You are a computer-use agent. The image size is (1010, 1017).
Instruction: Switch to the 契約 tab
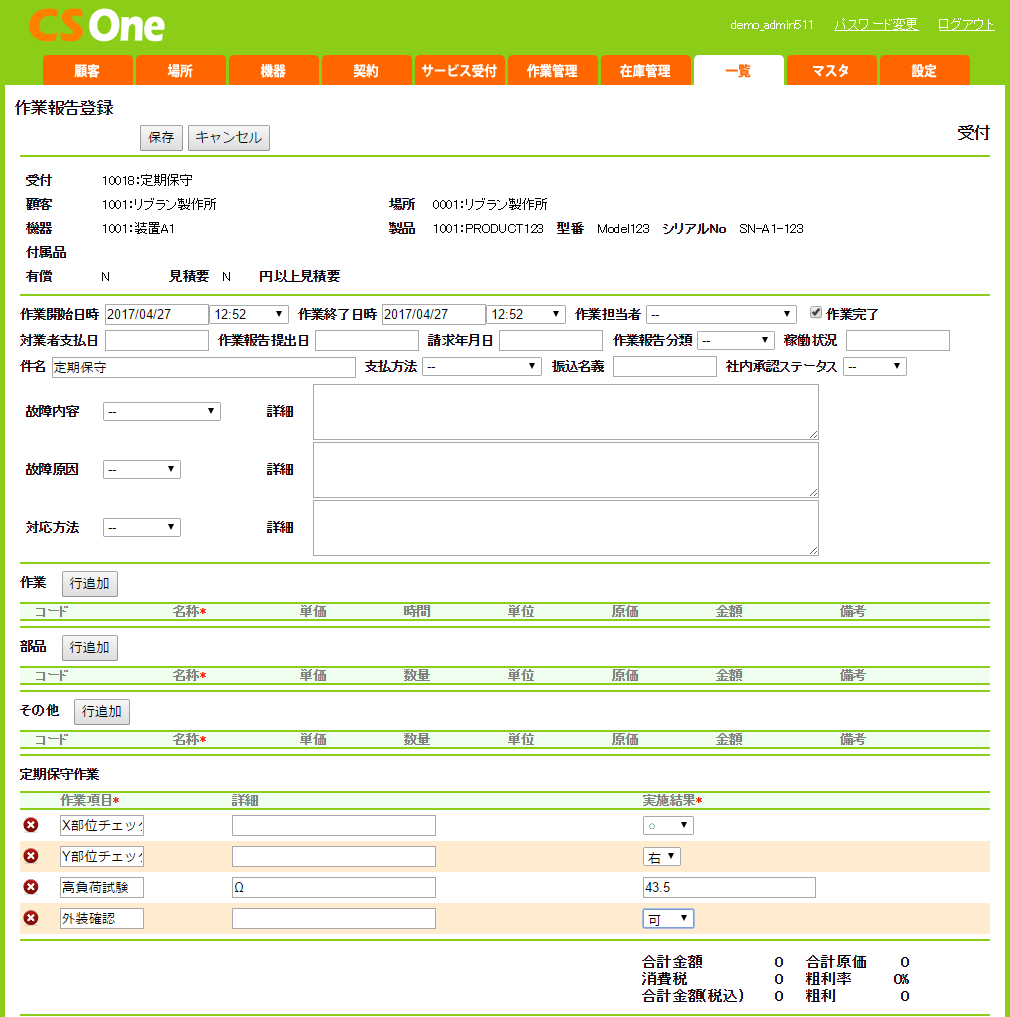(x=366, y=70)
